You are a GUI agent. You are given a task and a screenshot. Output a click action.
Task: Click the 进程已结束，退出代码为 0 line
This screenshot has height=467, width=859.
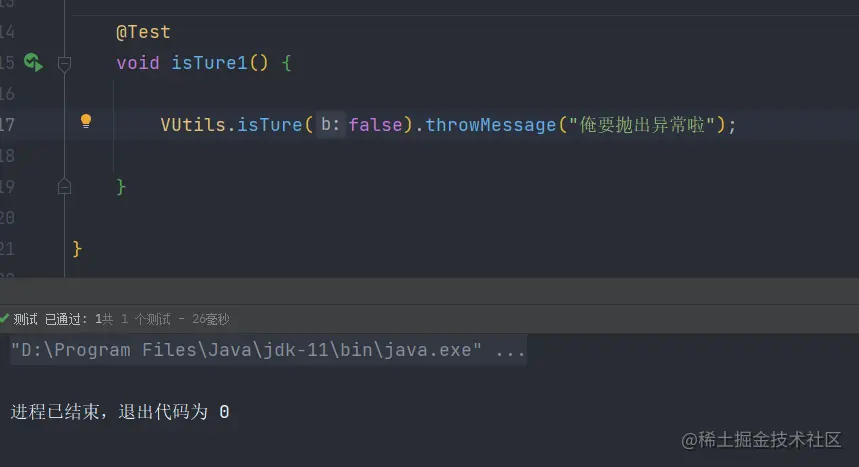[120, 412]
